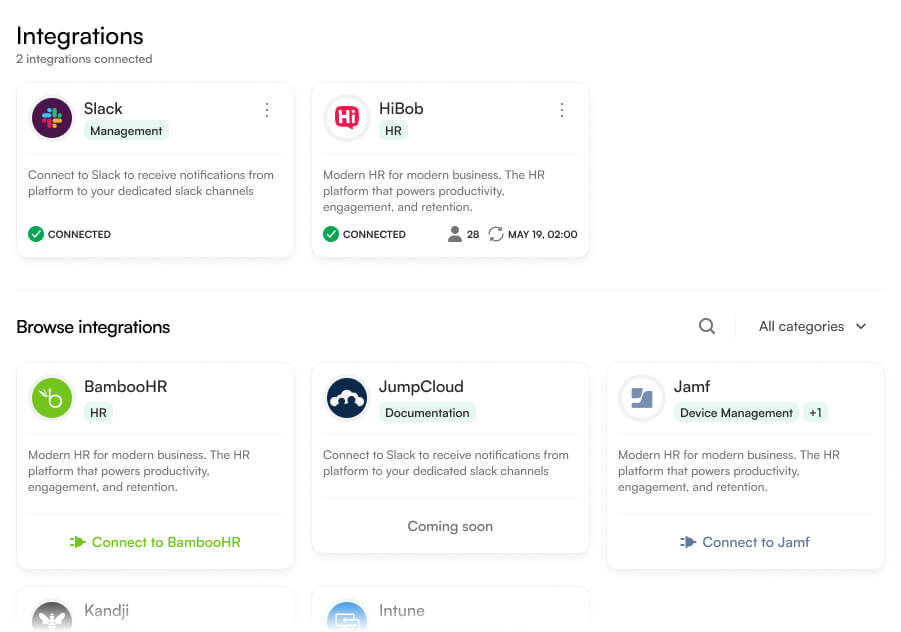The width and height of the screenshot is (901, 632).
Task: Click the Kandji logo icon
Action: 52,617
